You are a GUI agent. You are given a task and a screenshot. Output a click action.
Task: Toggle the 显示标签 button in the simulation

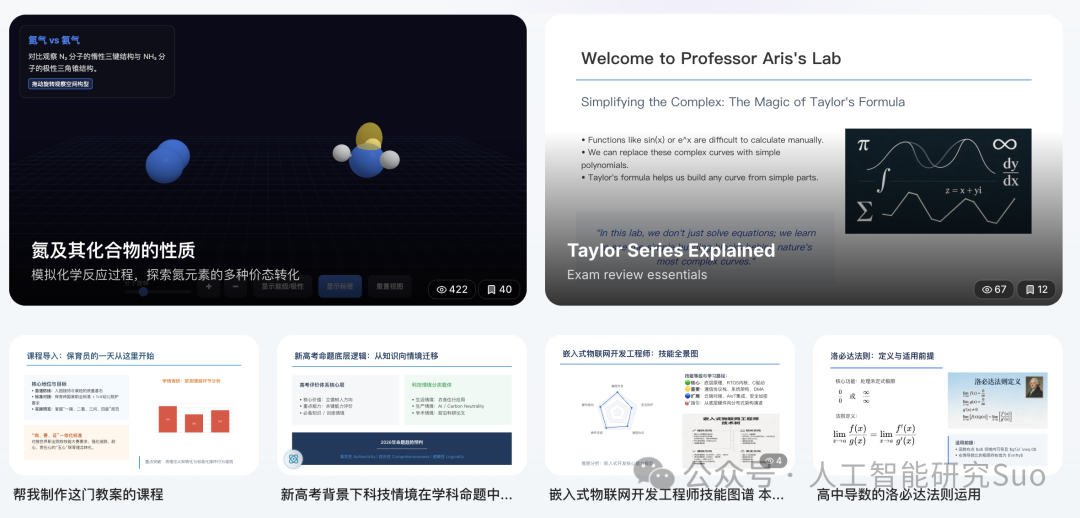(x=340, y=287)
